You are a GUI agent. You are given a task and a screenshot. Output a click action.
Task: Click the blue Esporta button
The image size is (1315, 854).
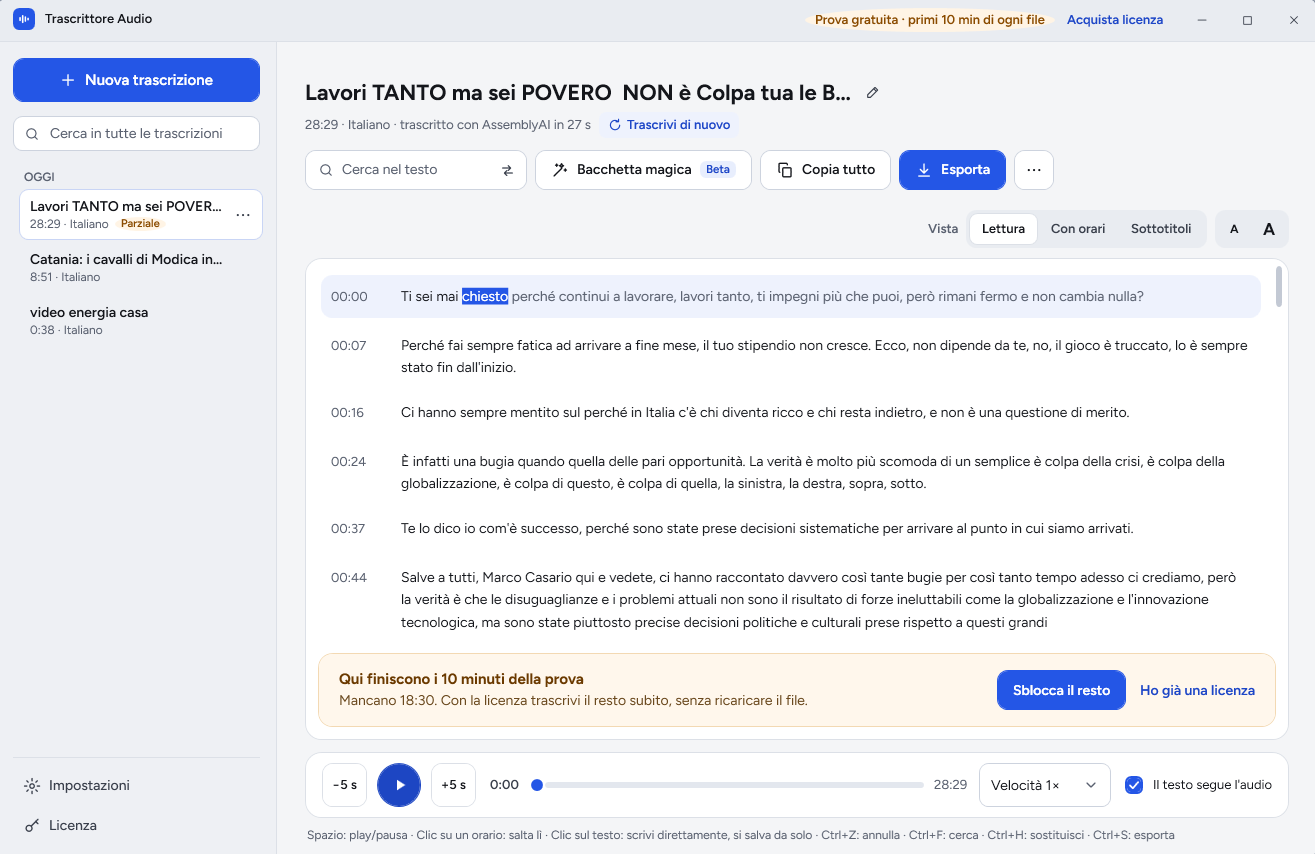(953, 170)
